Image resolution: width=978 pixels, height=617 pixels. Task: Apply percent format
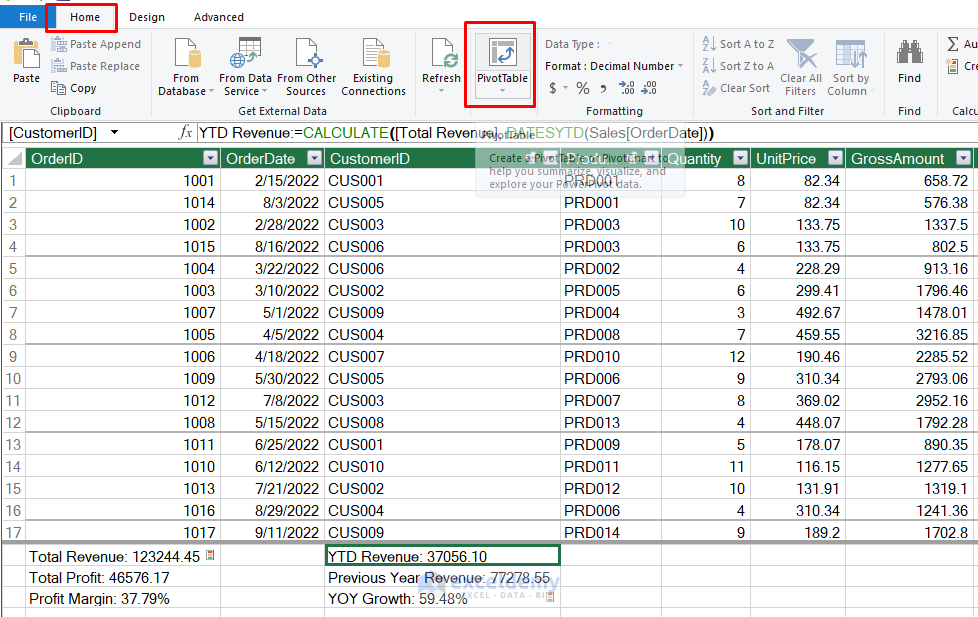583,89
